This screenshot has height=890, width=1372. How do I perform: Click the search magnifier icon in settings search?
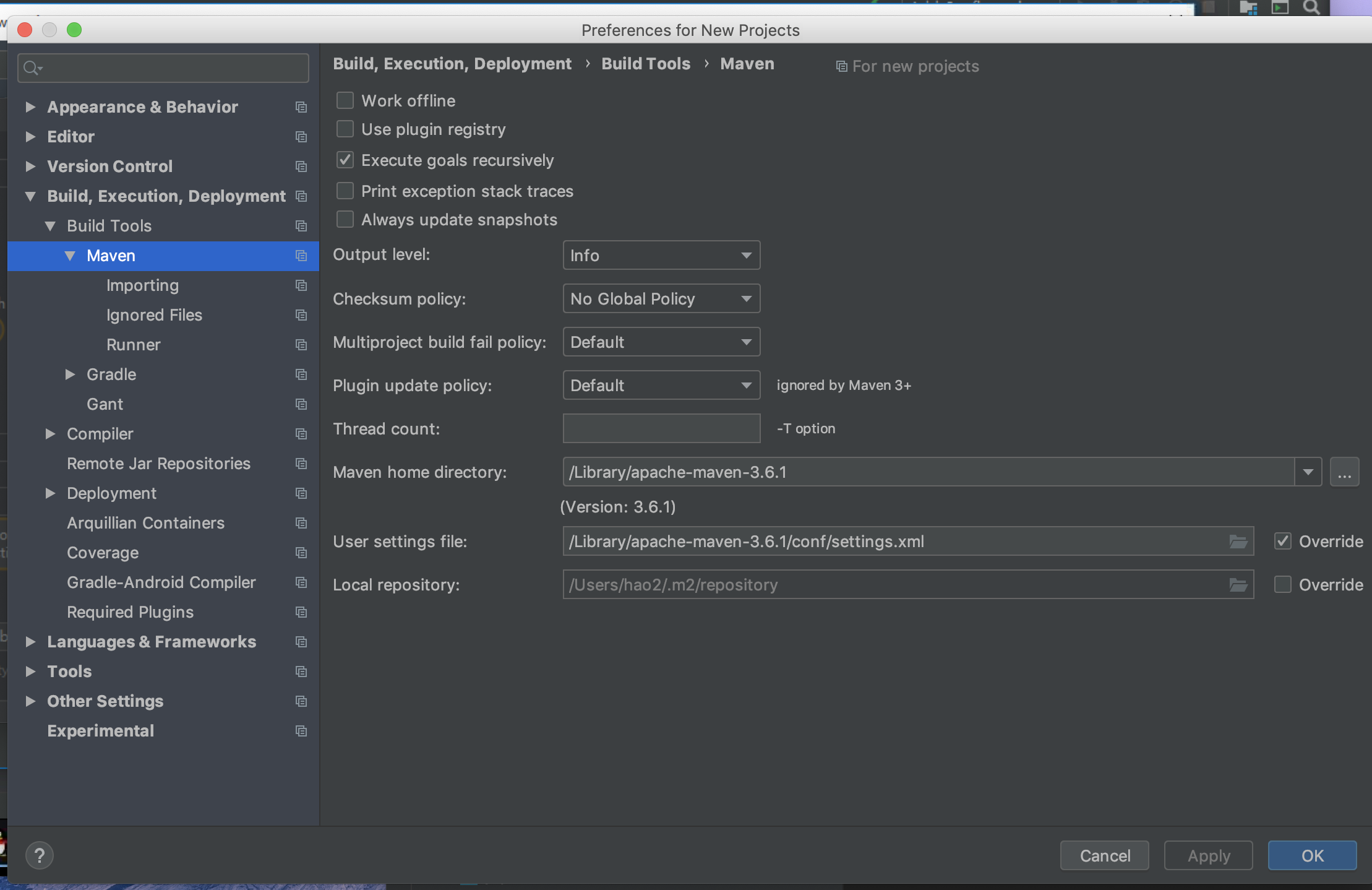[x=32, y=68]
